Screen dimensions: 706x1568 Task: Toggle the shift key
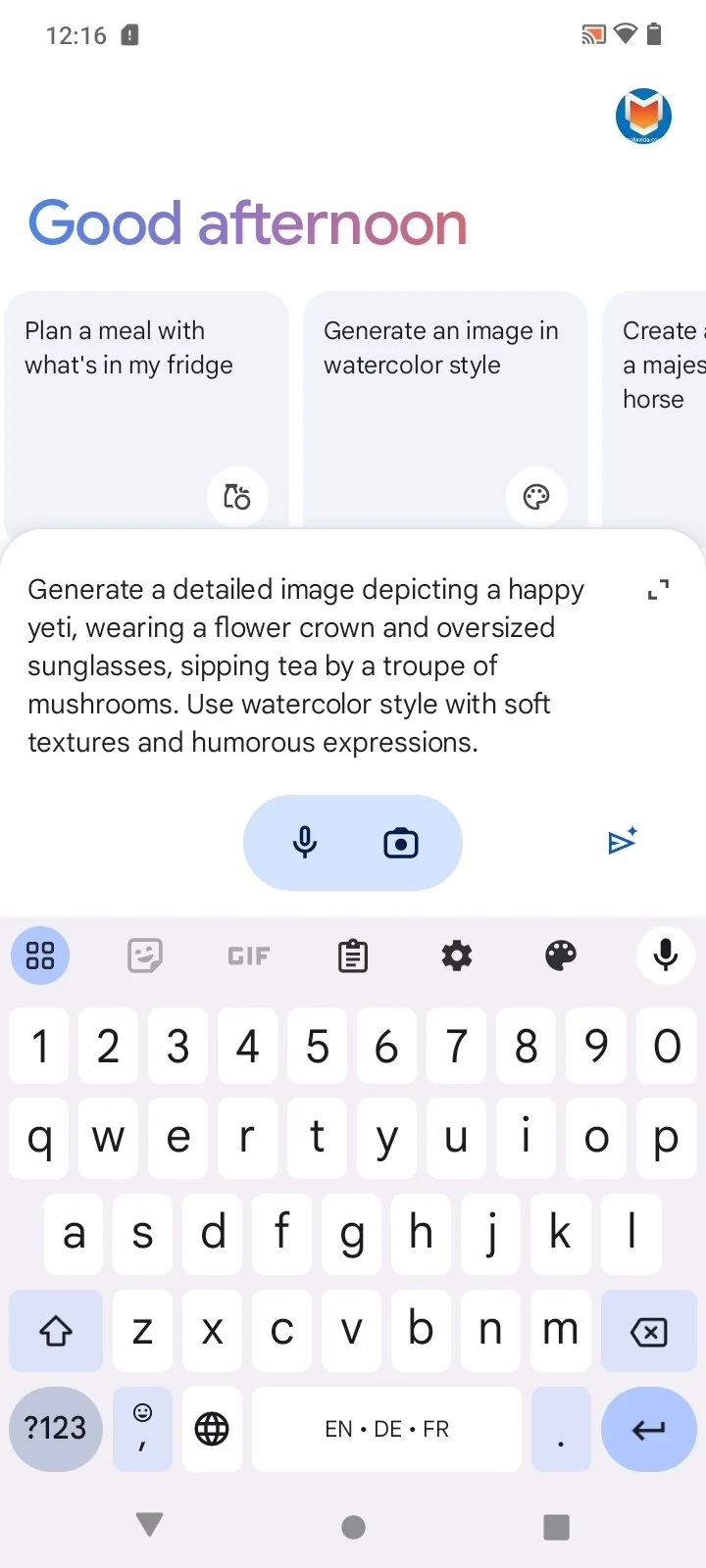point(56,1331)
